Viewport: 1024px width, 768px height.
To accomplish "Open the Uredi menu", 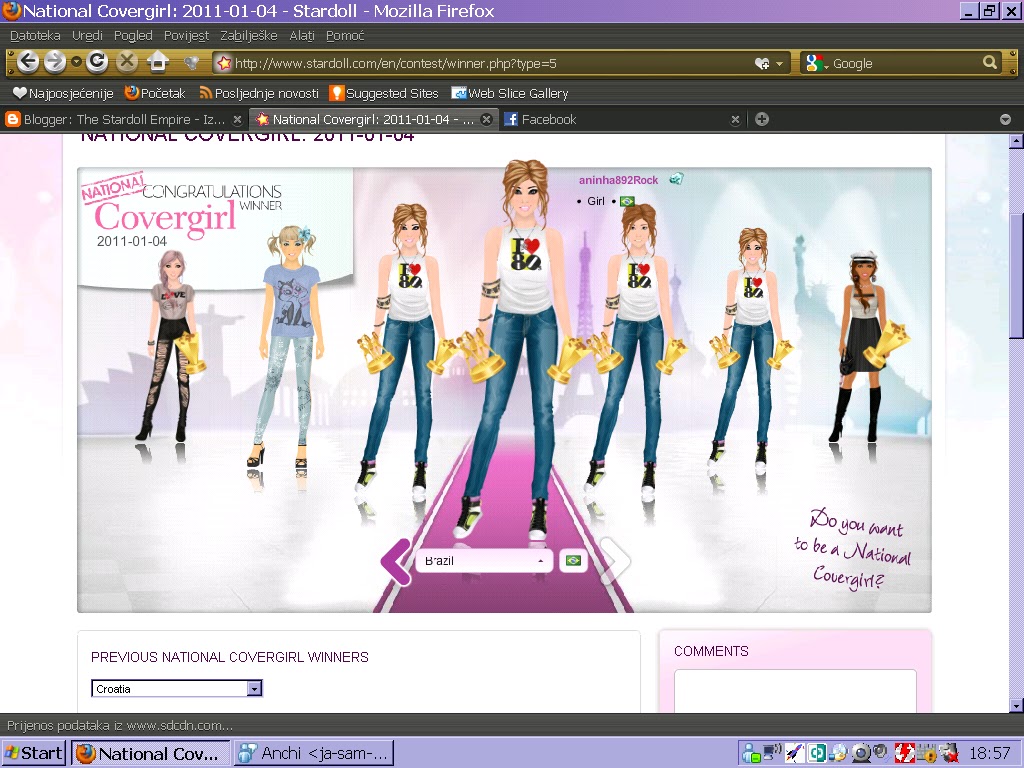I will click(87, 36).
